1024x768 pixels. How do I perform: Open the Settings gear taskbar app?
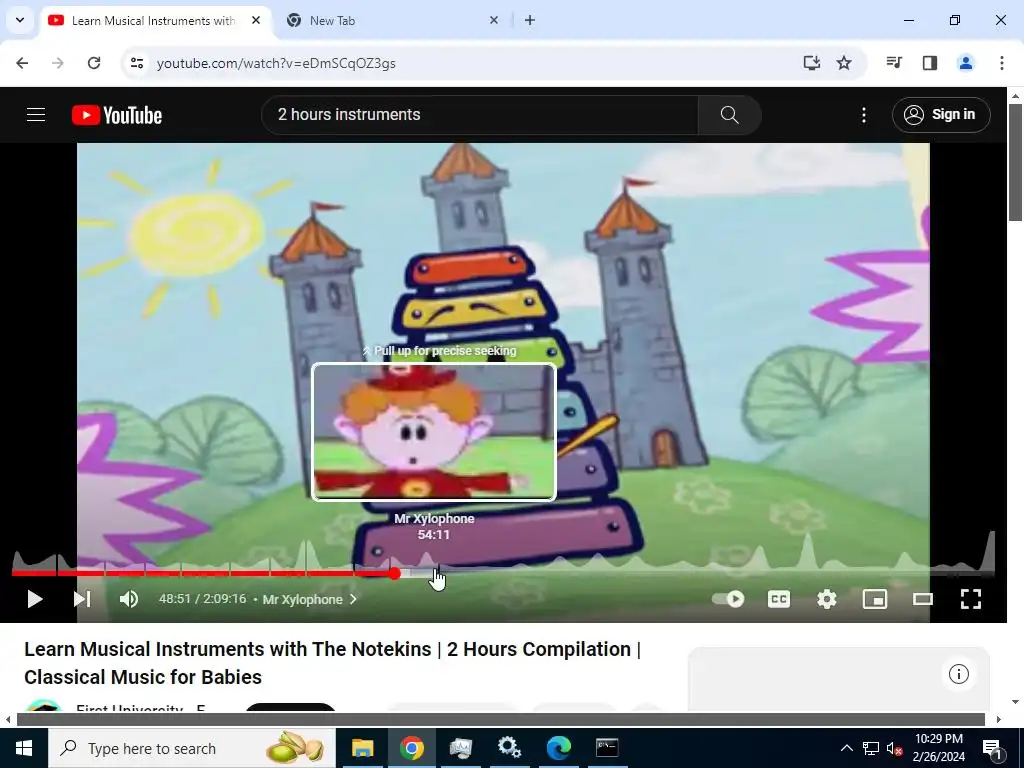coord(509,748)
